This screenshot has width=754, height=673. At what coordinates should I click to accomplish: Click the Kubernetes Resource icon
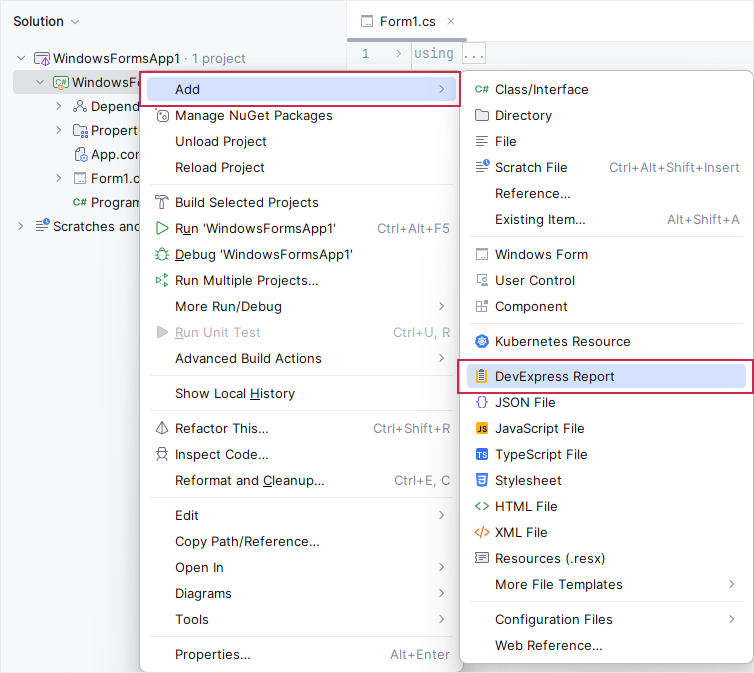click(x=481, y=341)
